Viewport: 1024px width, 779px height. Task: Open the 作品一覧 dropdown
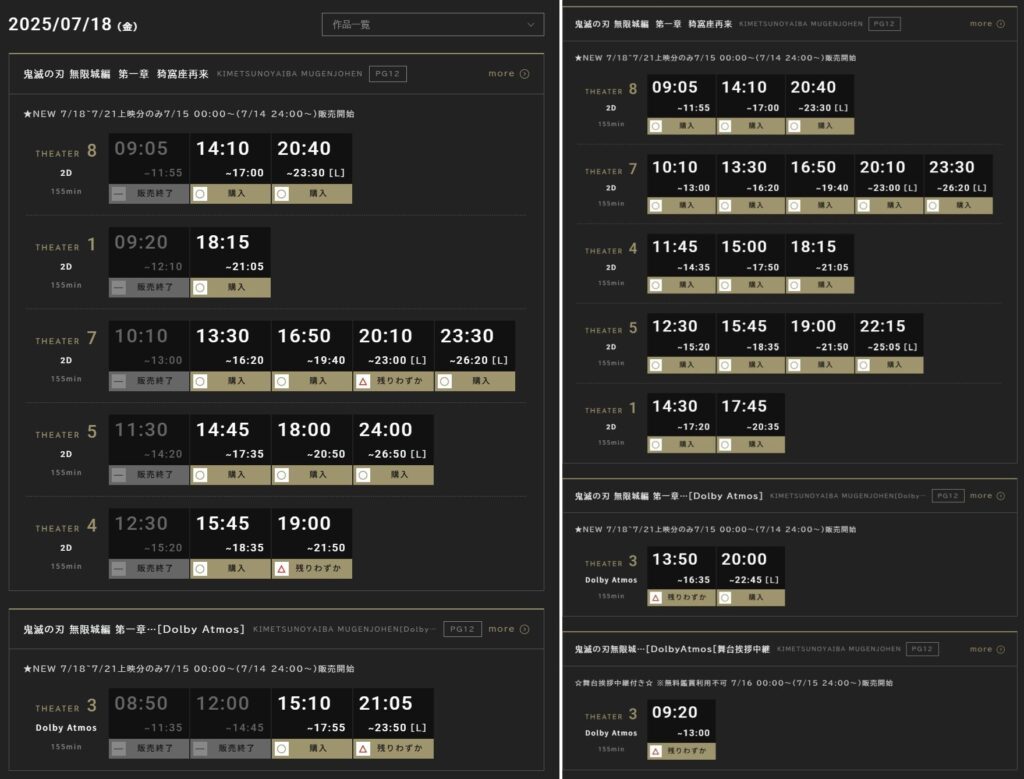(x=432, y=24)
